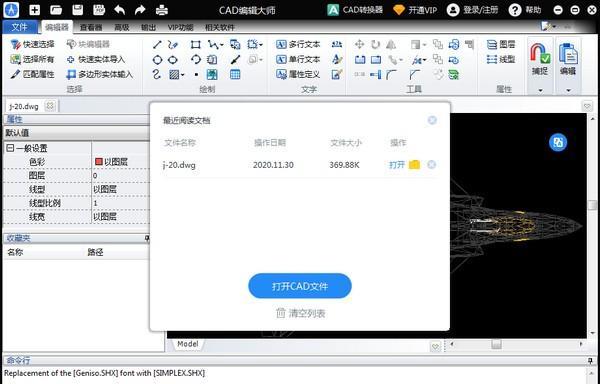Click the Mirror tool triangle icon
Viewport: 600px width, 384px height.
(x=391, y=45)
